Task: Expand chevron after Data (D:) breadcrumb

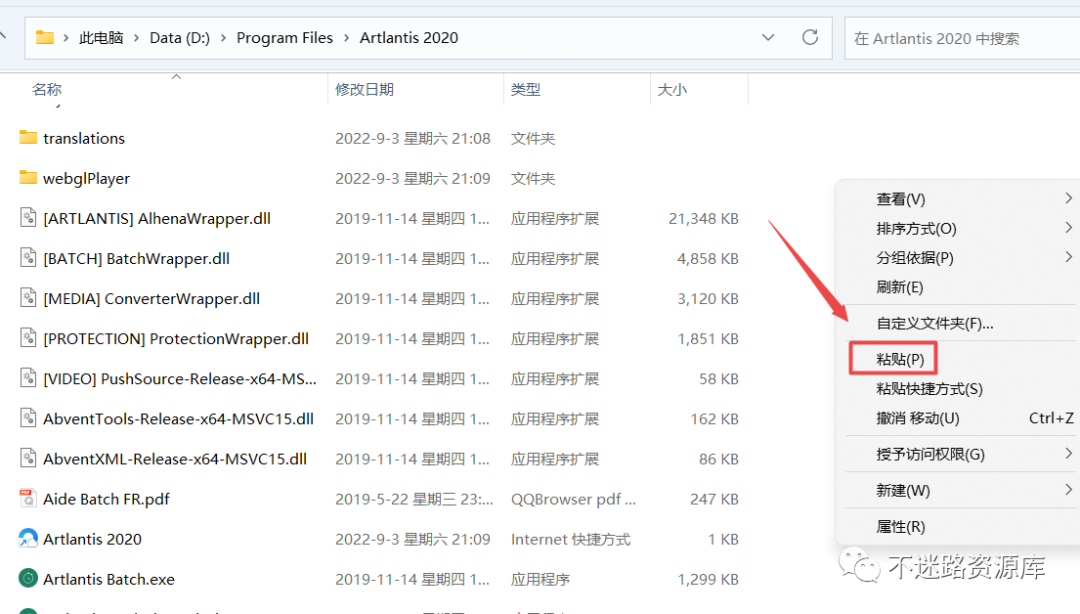Action: tap(222, 38)
